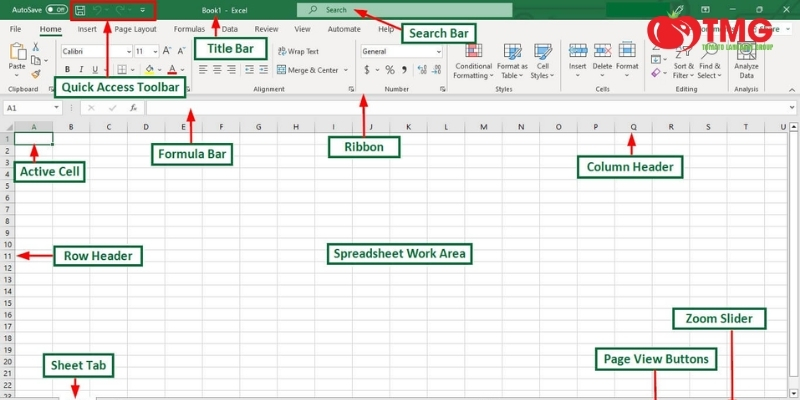Align text left in the Alignment group
800x400 pixels.
click(203, 69)
